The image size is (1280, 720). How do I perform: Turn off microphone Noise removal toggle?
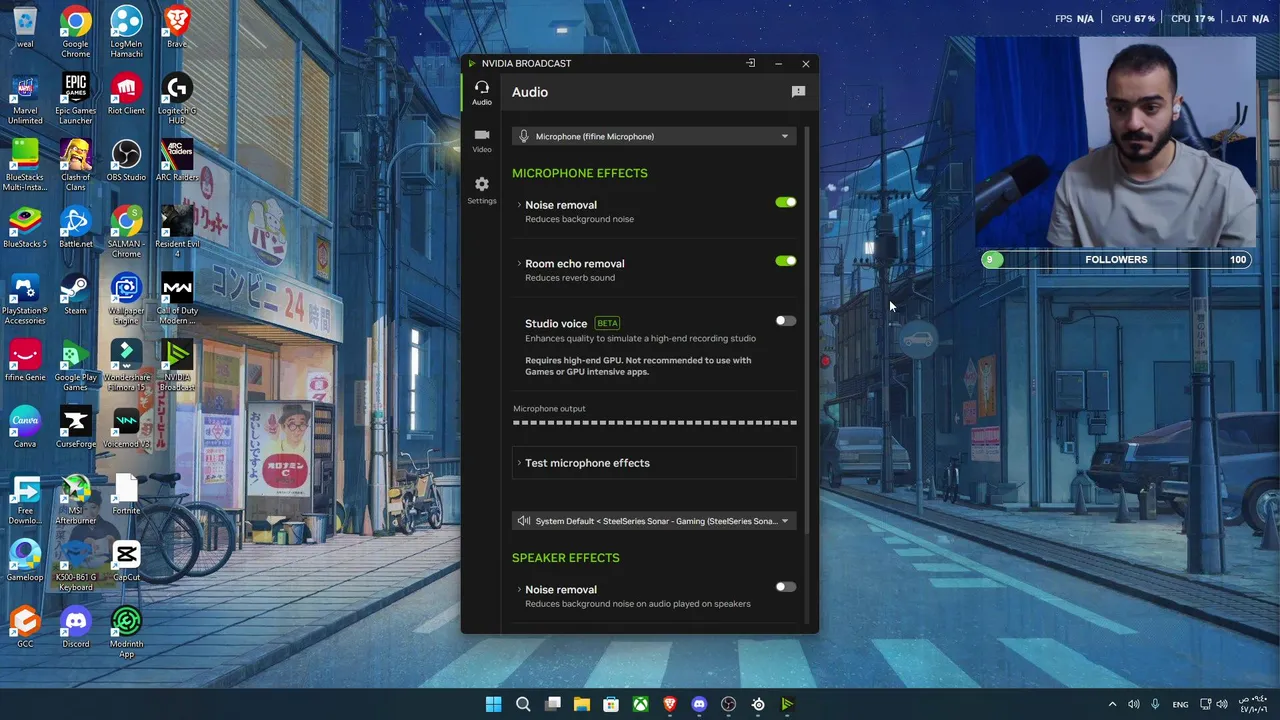786,202
